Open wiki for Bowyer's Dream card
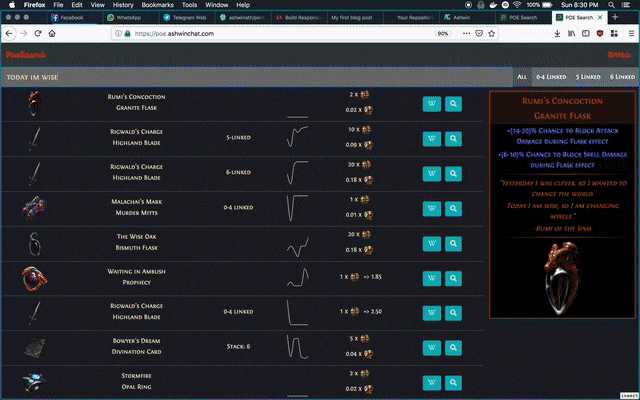Image resolution: width=640 pixels, height=400 pixels. tap(432, 348)
